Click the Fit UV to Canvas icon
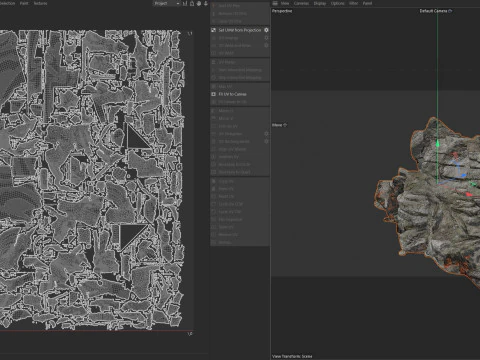The image size is (480, 360). [x=214, y=94]
